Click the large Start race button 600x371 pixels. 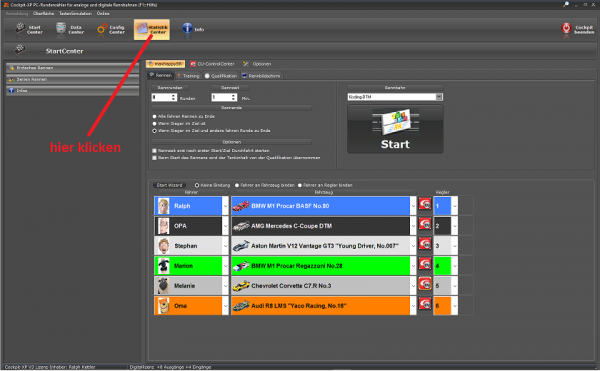395,129
